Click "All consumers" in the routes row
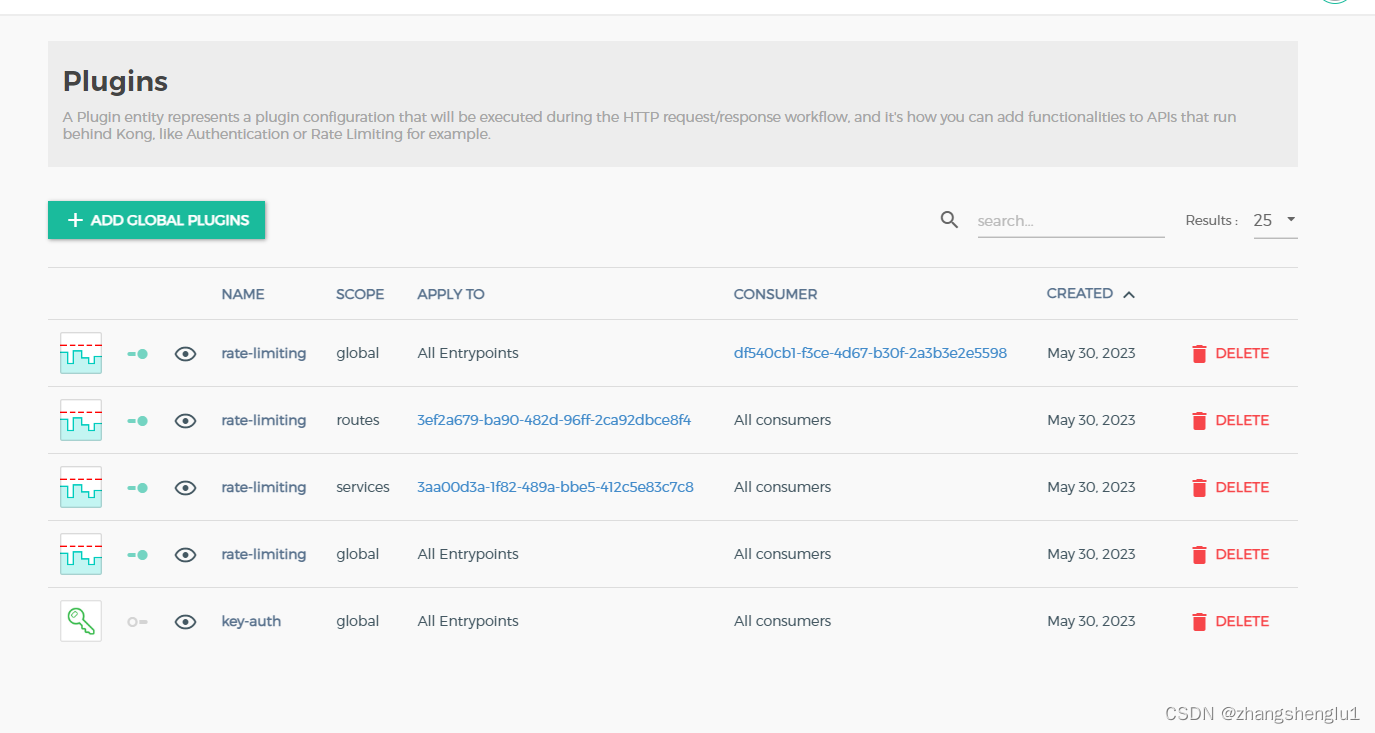This screenshot has height=733, width=1375. pyautogui.click(x=783, y=420)
